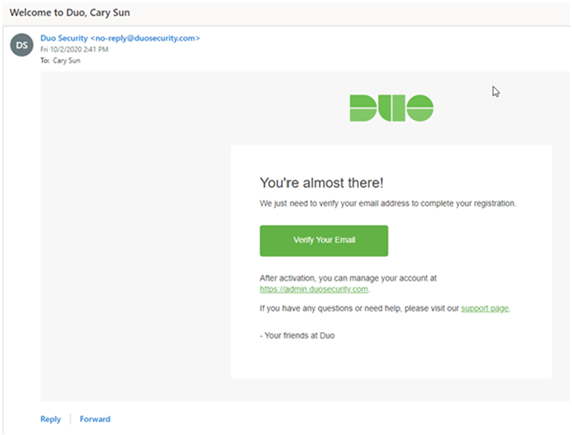572x435 pixels.
Task: Click the DS sender avatar circle
Action: click(22, 45)
